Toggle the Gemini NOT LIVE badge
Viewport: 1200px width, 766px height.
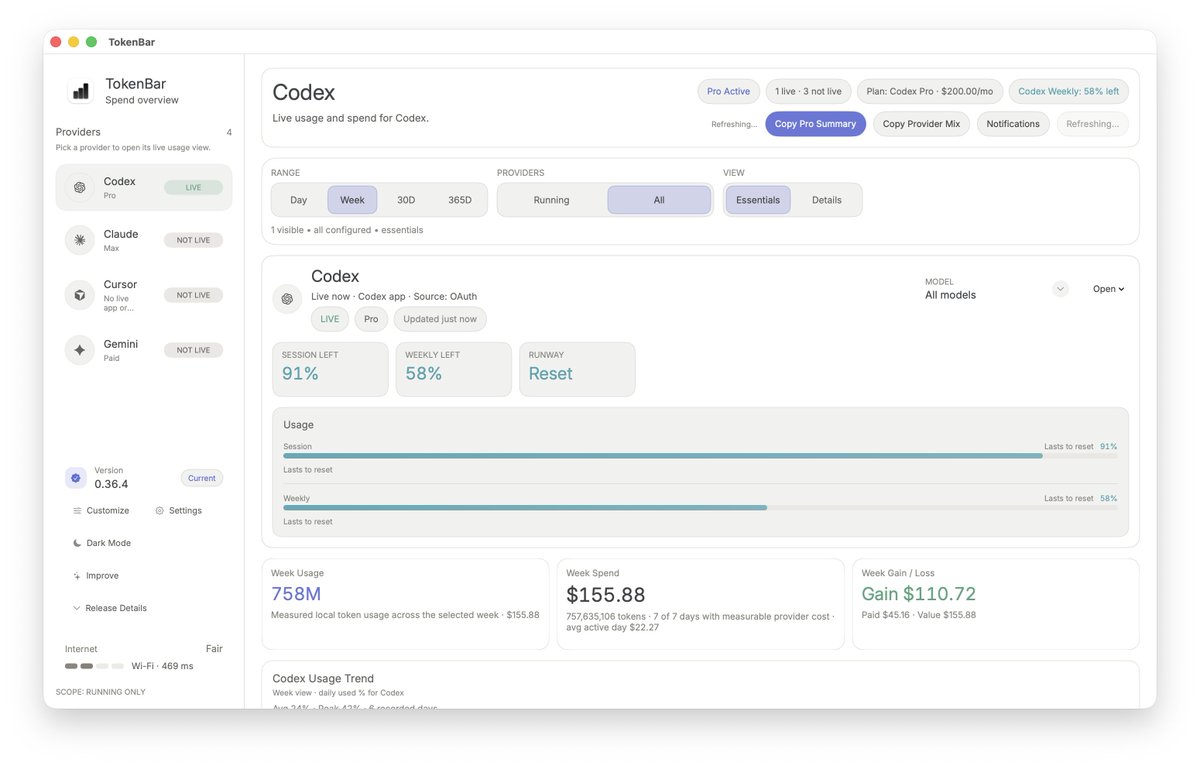coord(193,350)
